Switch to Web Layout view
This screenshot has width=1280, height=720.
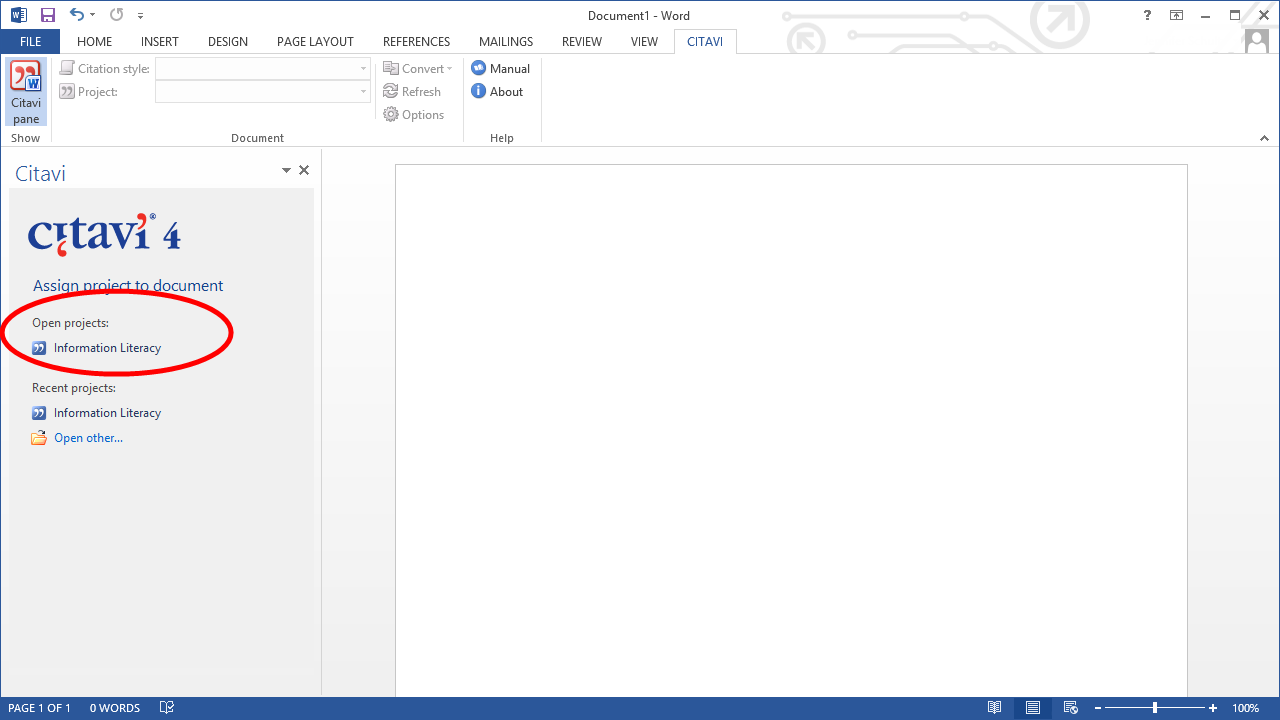tap(1070, 708)
